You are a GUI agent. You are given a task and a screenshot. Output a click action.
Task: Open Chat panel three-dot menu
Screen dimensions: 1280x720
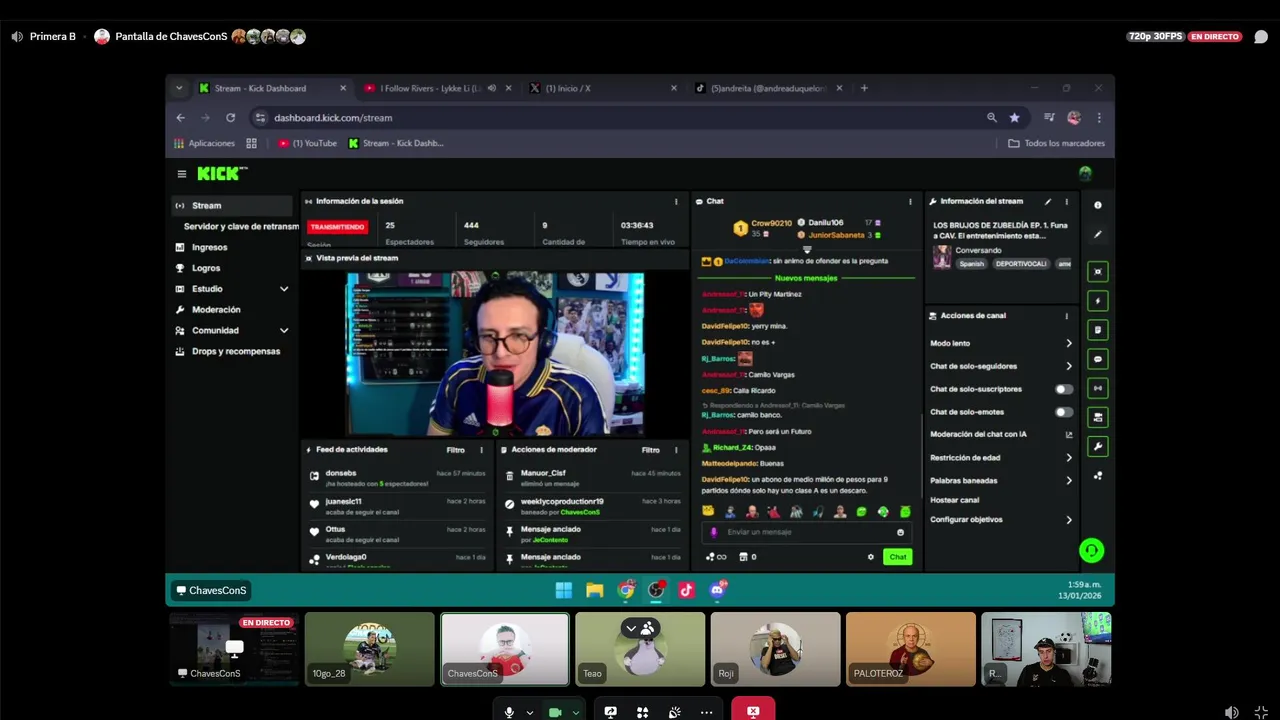tap(910, 201)
